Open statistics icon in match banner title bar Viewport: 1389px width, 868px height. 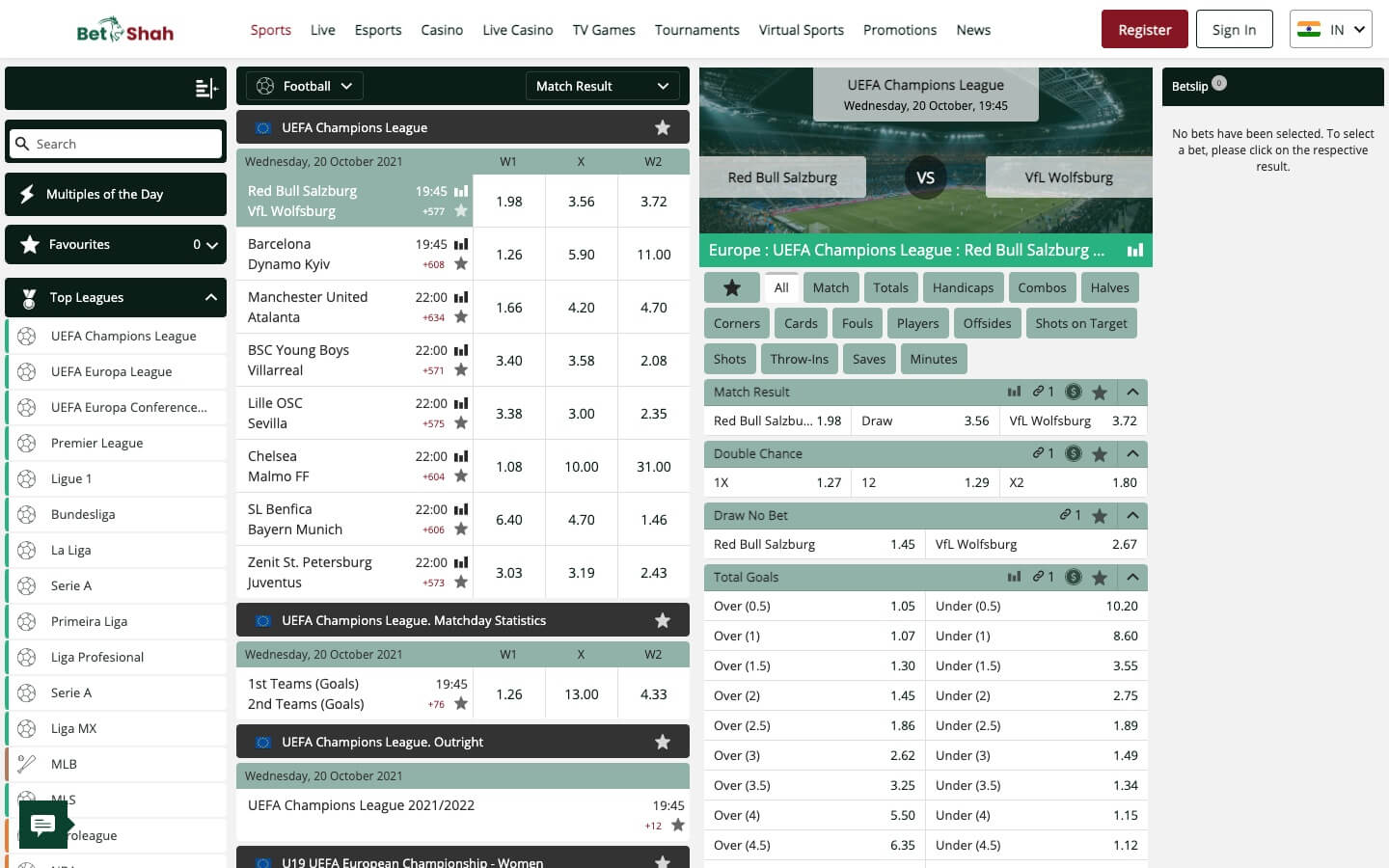coord(1135,250)
